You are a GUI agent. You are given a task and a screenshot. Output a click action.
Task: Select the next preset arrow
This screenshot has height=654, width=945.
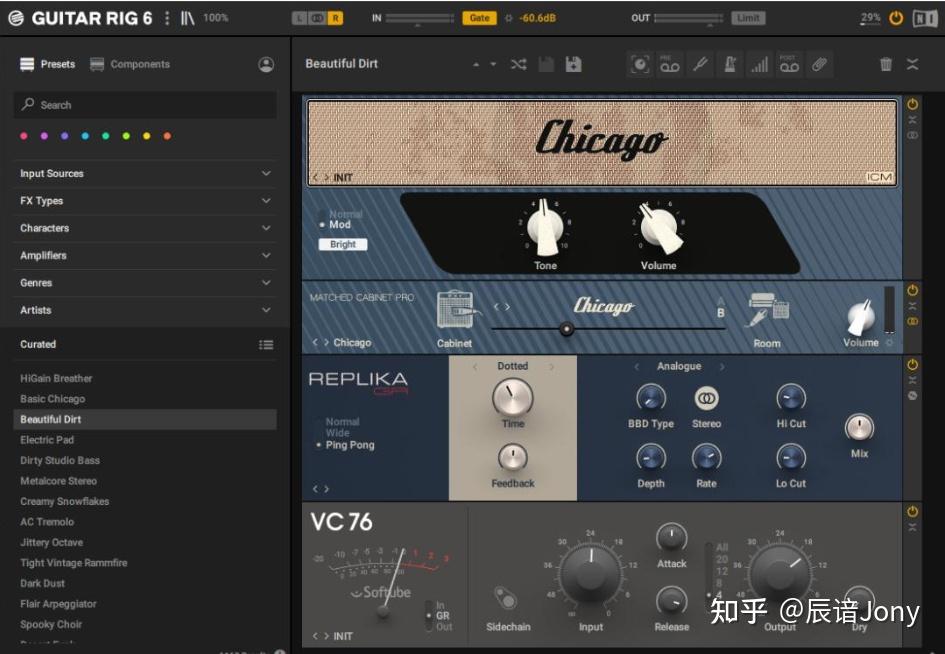[x=493, y=64]
